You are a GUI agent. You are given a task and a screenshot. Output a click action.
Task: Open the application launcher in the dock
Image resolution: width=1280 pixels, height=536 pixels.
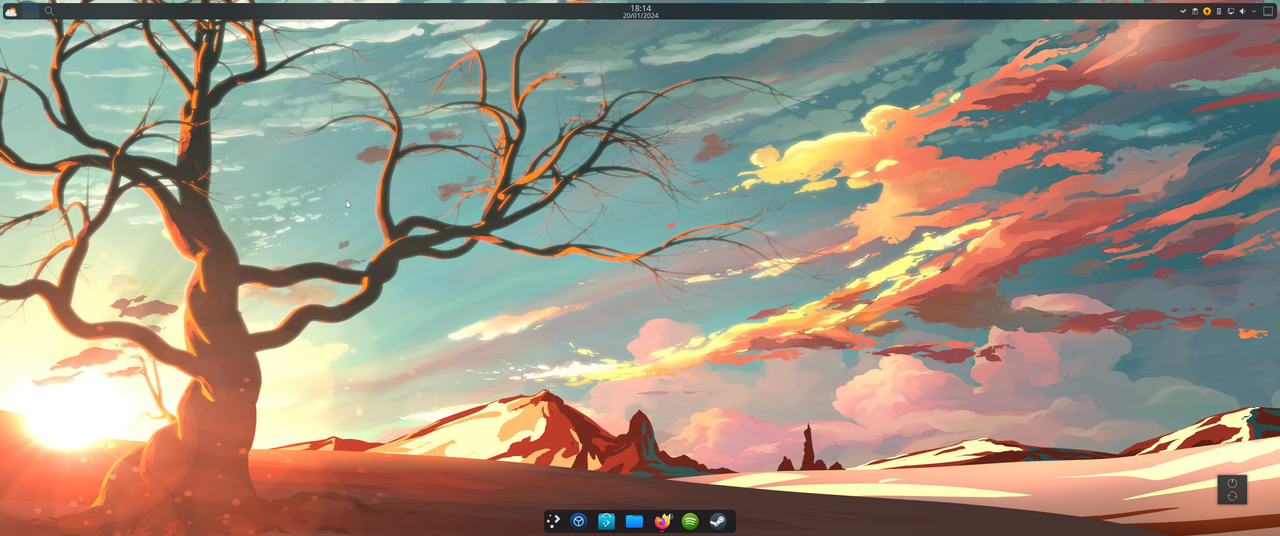tap(553, 521)
